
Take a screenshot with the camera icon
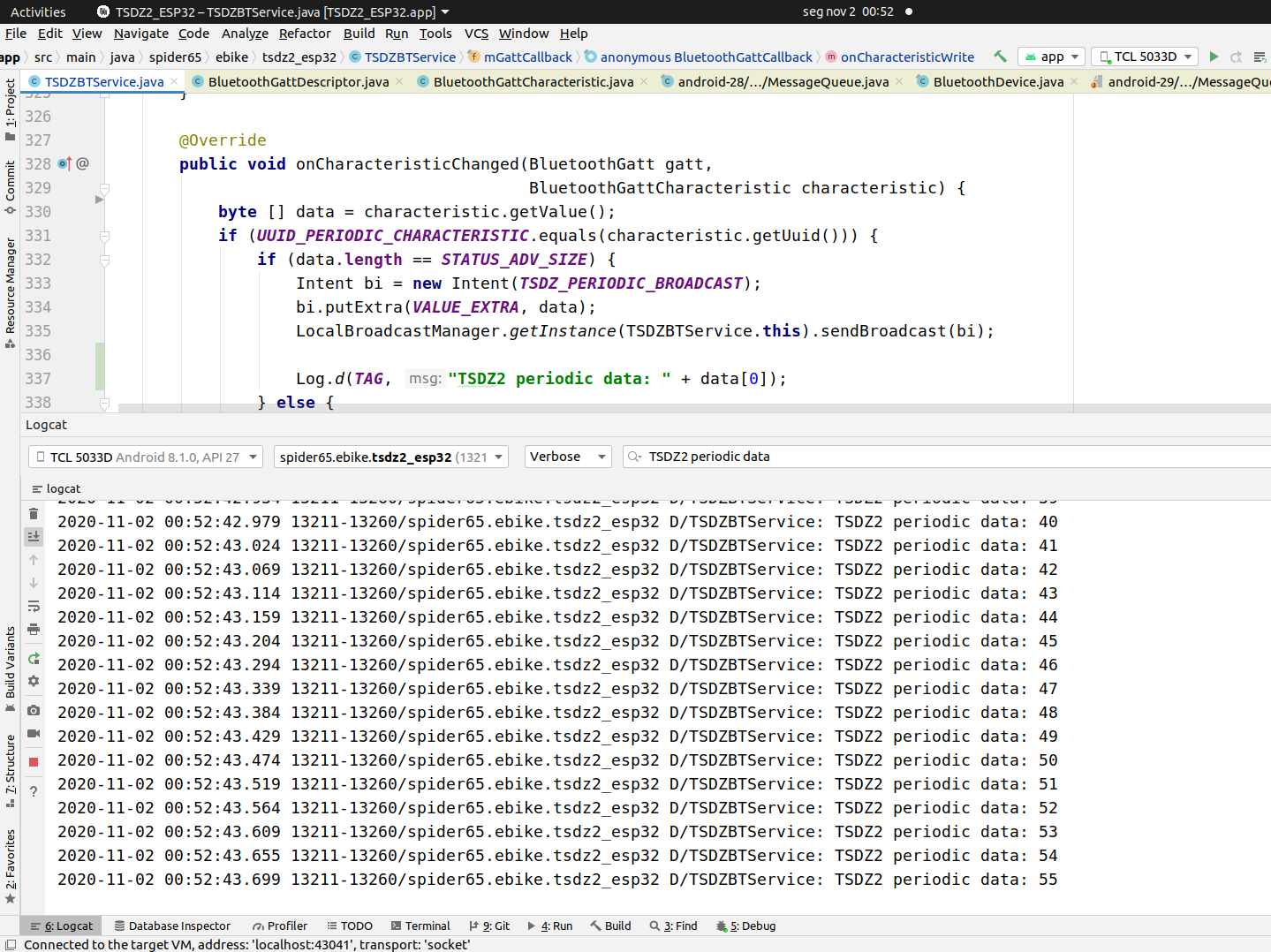click(34, 710)
